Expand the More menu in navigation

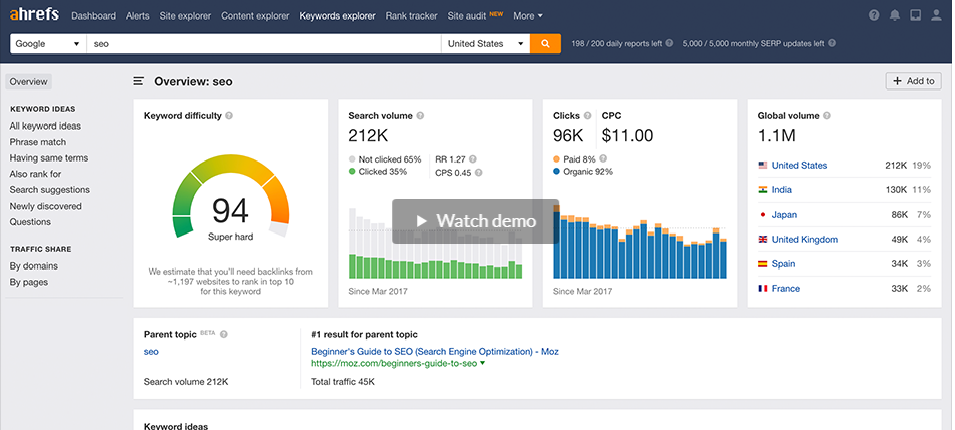pyautogui.click(x=527, y=16)
